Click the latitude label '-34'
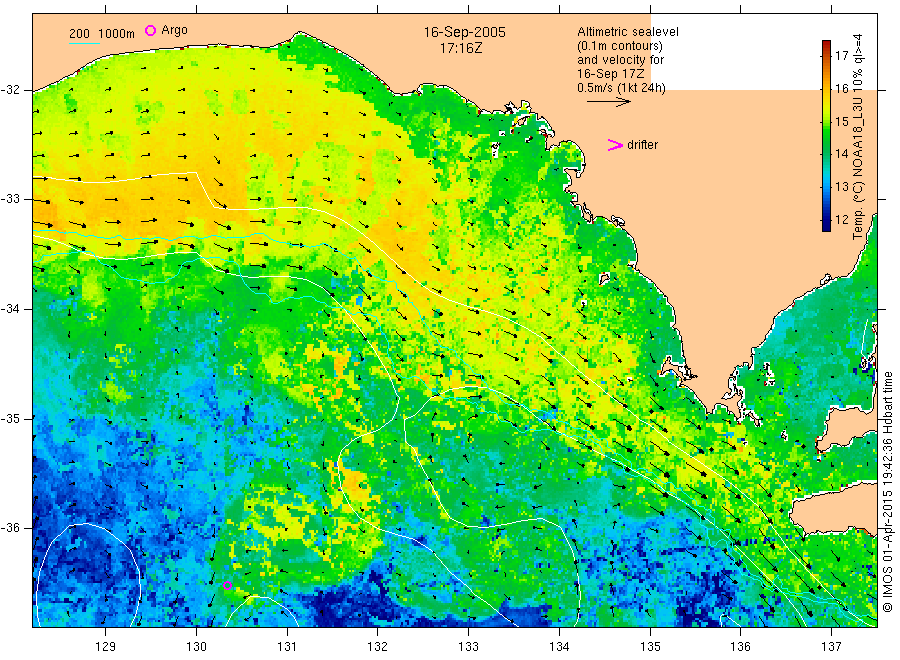 click(x=10, y=309)
